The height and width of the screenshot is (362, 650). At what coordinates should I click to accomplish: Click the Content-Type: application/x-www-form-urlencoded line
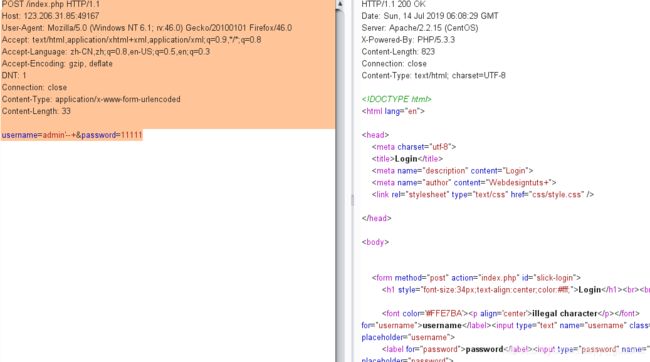coord(91,100)
